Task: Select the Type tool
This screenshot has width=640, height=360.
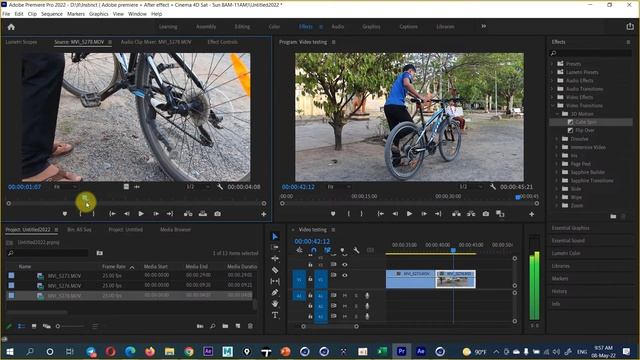Action: pyautogui.click(x=275, y=315)
